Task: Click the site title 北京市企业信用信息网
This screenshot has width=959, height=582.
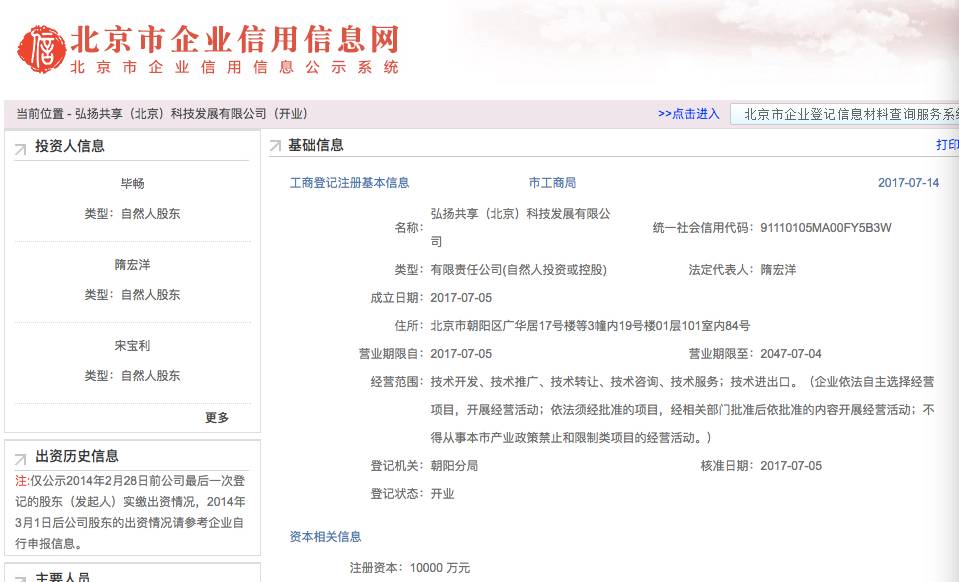Action: click(x=235, y=40)
